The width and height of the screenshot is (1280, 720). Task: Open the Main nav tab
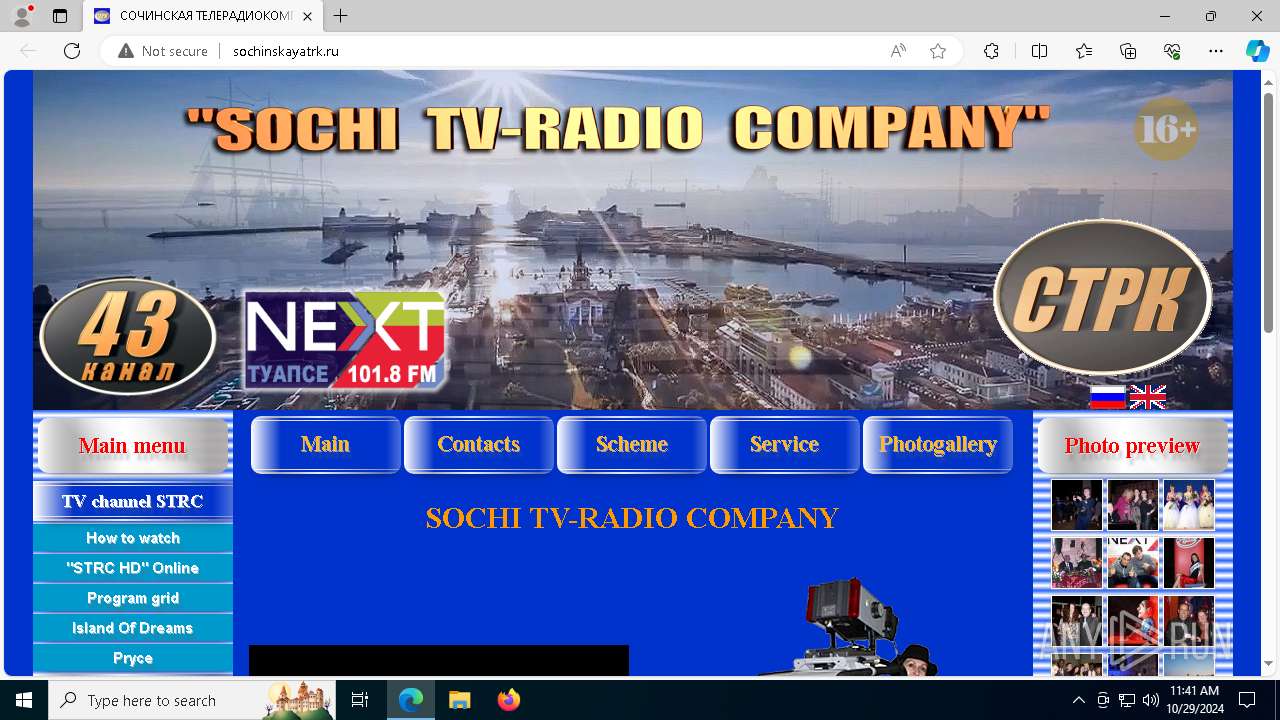pos(326,445)
